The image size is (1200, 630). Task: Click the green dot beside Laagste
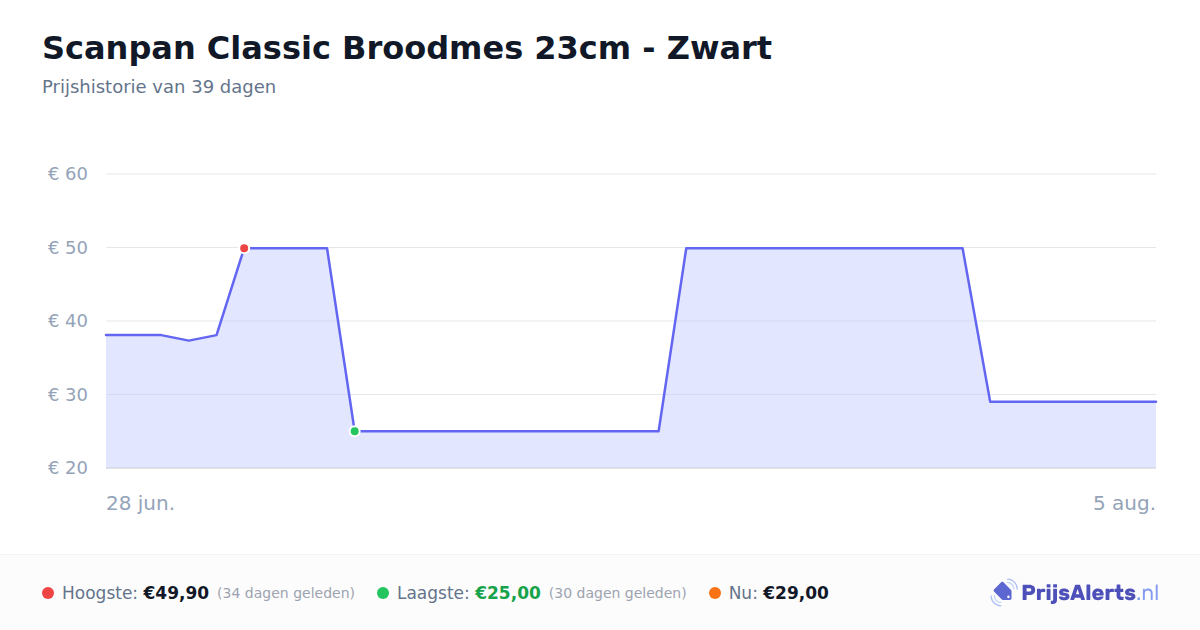(383, 593)
